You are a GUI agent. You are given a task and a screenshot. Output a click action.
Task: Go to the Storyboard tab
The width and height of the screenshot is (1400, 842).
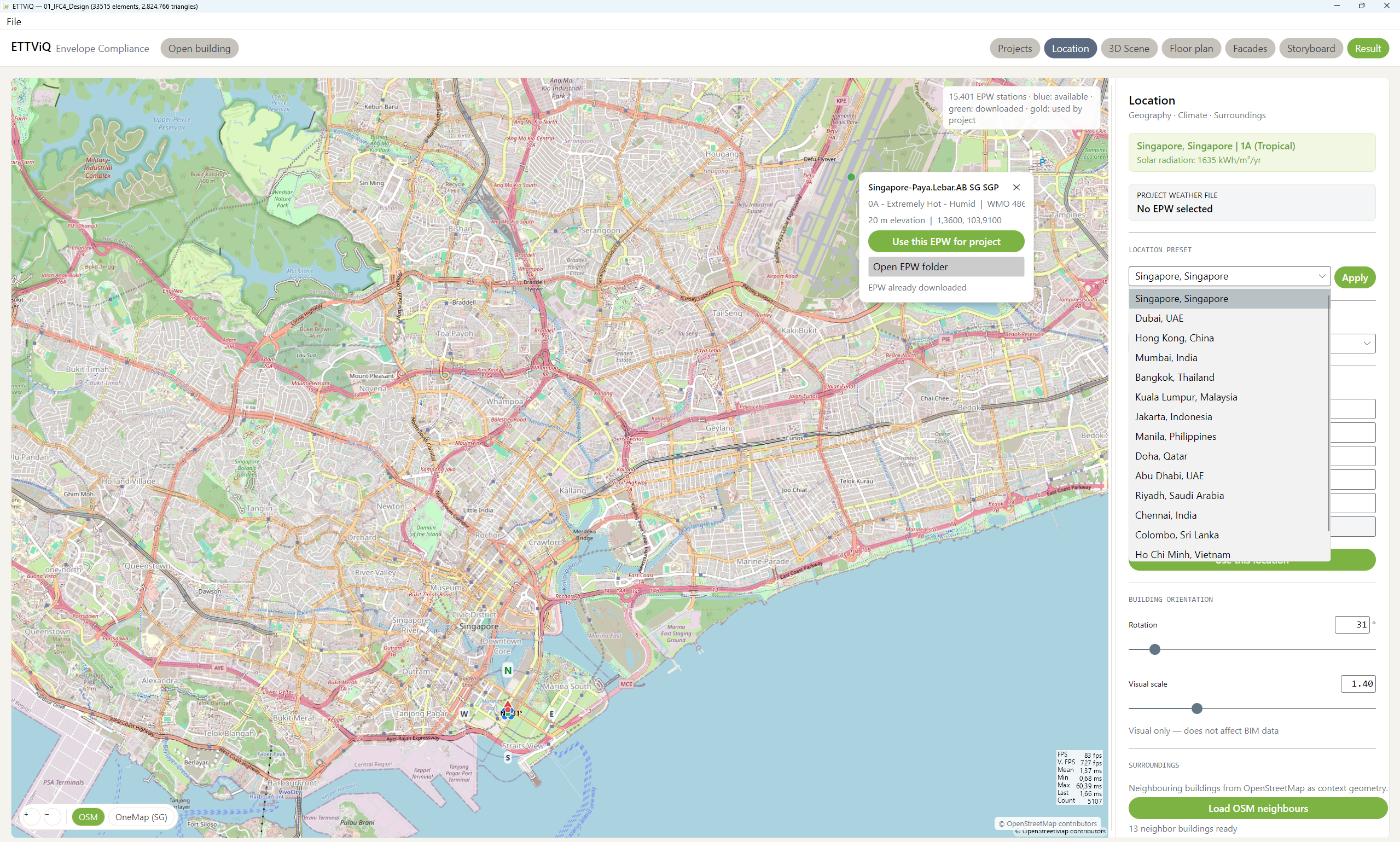click(x=1310, y=48)
